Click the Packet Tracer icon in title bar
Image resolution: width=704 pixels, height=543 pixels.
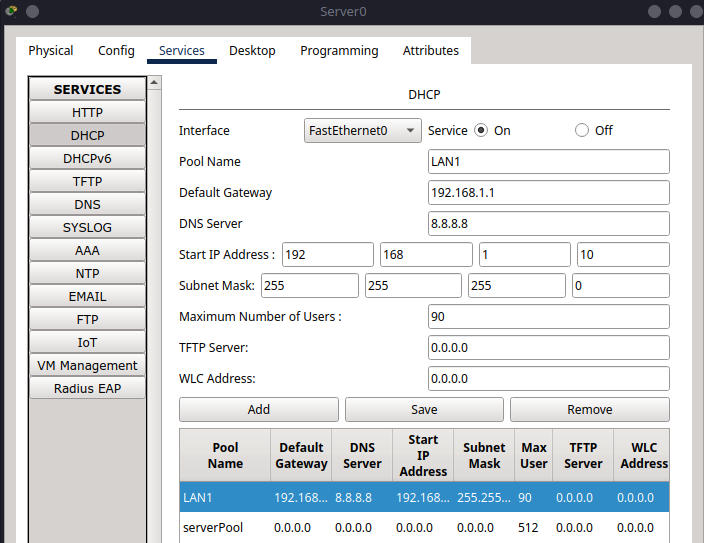pos(11,11)
